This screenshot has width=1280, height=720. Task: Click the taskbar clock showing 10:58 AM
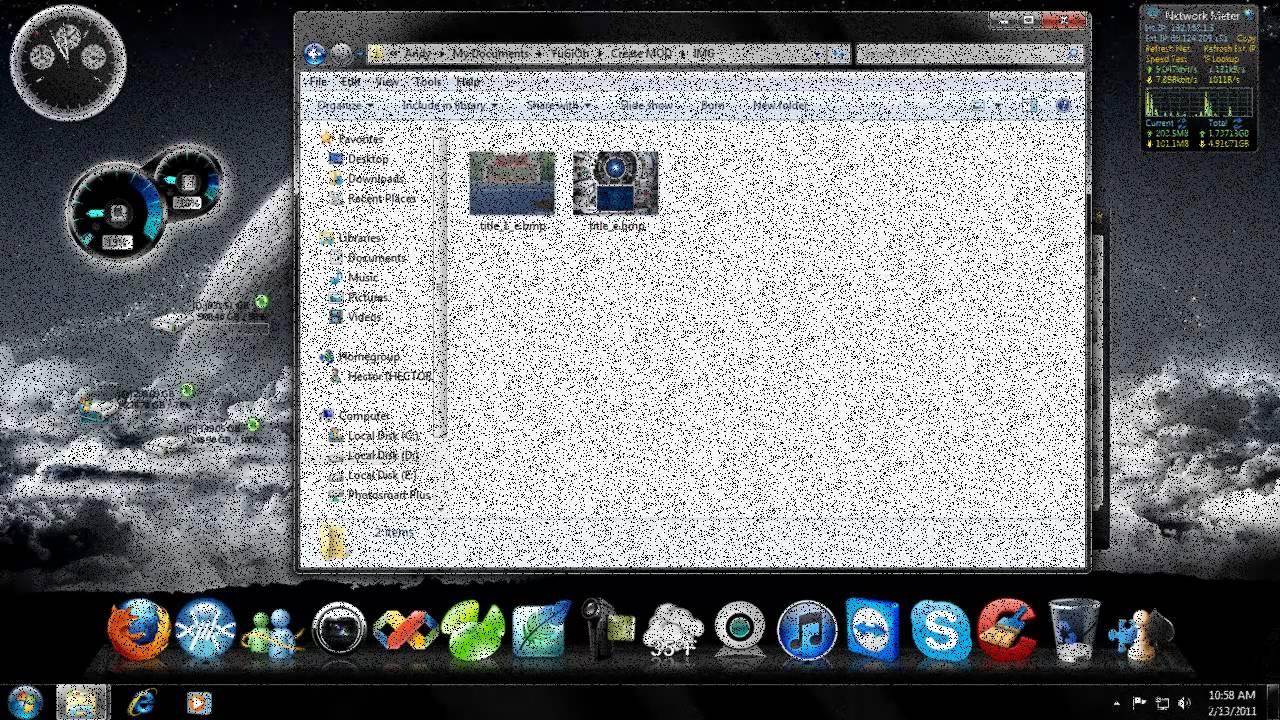pyautogui.click(x=1232, y=703)
